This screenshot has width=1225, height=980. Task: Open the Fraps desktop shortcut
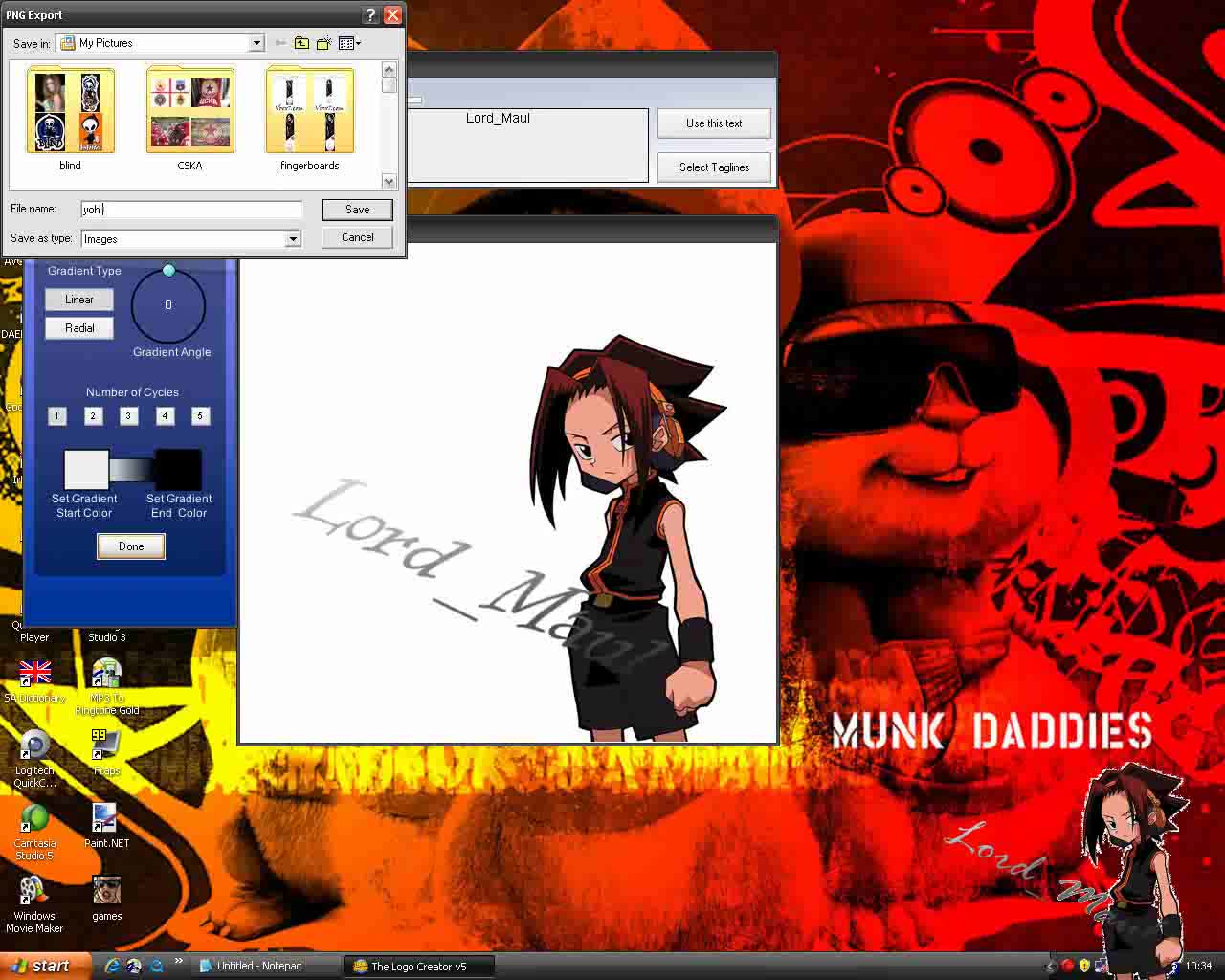(106, 752)
